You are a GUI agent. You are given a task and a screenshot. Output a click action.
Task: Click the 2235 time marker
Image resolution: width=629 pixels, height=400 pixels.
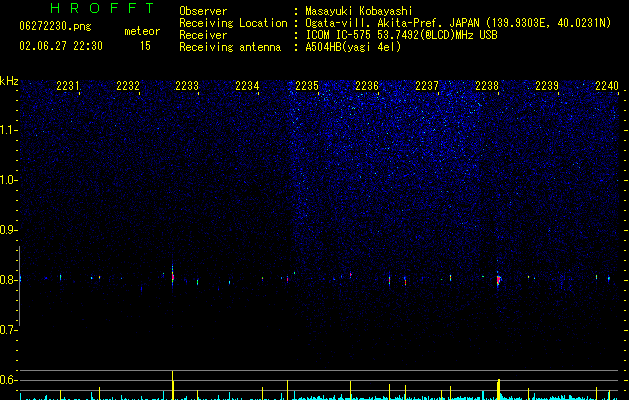pyautogui.click(x=307, y=86)
